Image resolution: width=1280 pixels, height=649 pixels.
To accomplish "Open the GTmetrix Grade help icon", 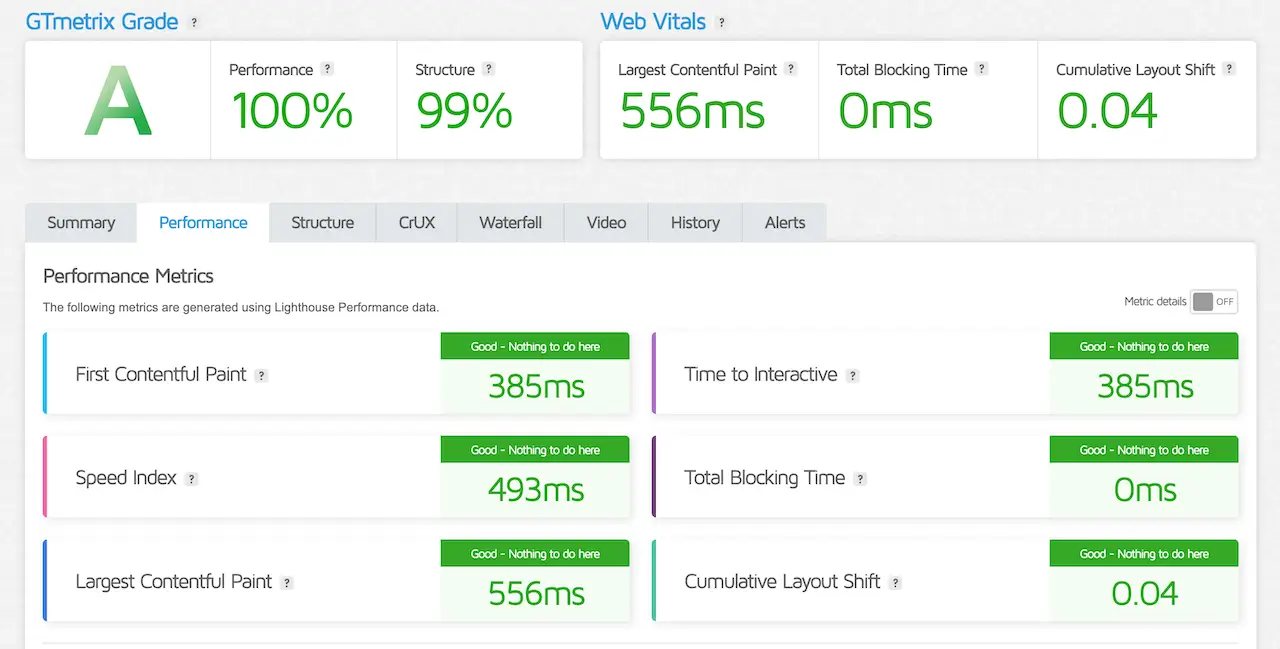I will click(196, 21).
